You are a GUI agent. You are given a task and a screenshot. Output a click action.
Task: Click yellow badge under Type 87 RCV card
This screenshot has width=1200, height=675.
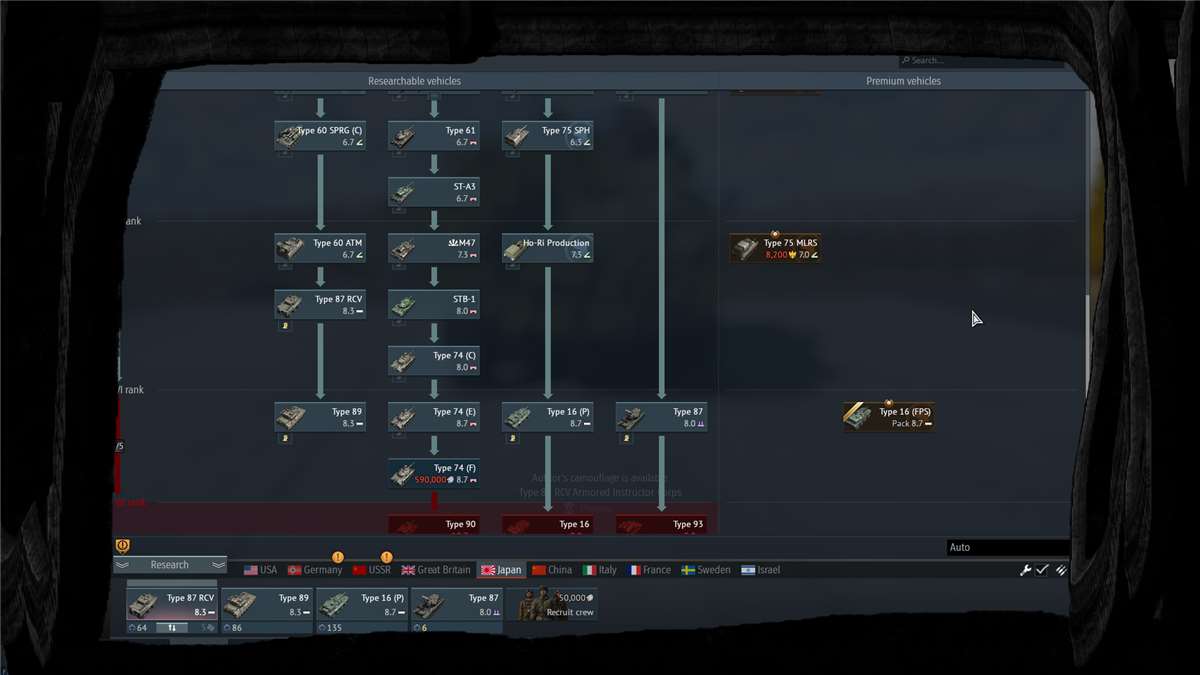click(x=285, y=326)
